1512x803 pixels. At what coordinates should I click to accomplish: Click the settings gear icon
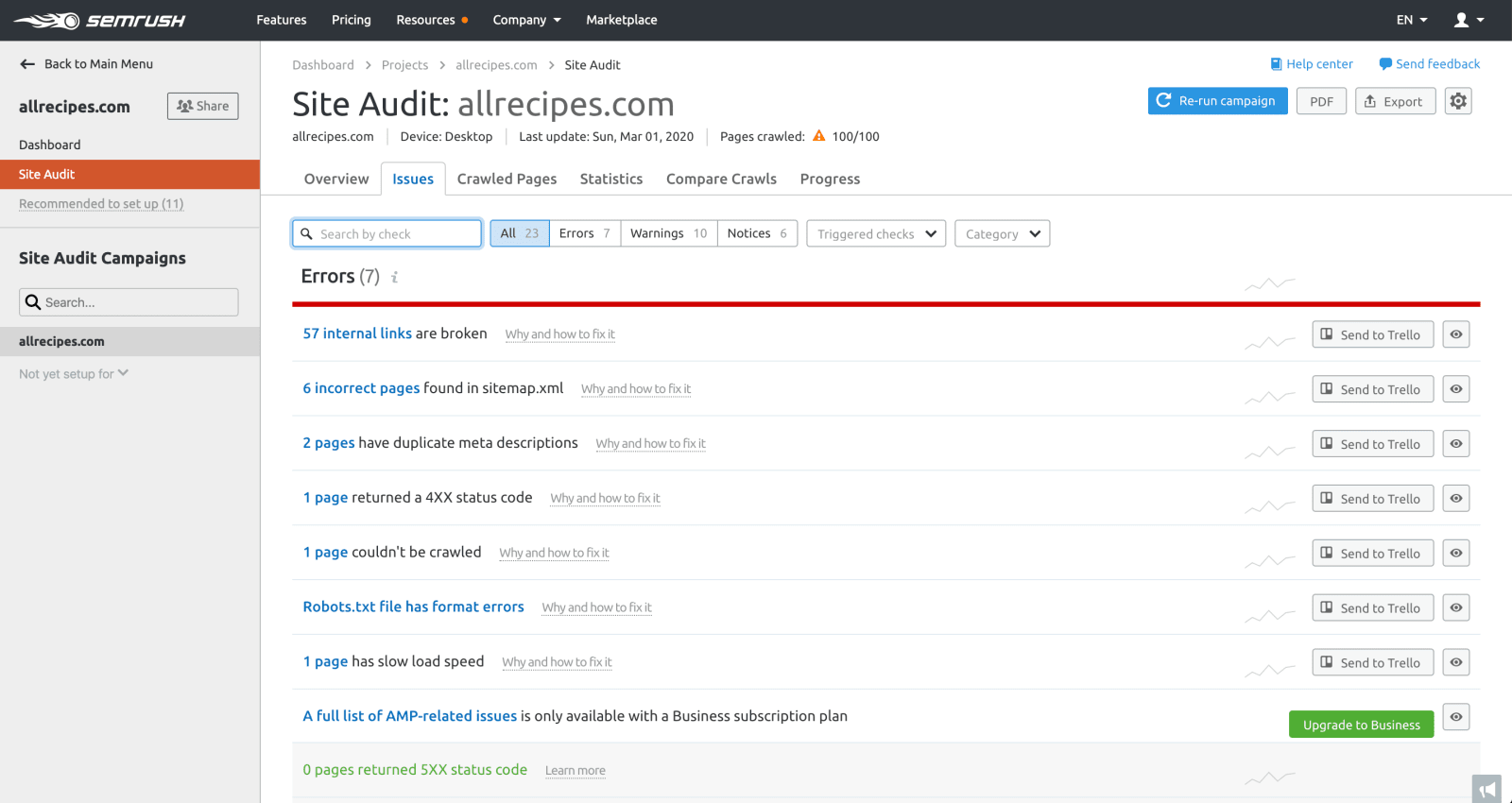pyautogui.click(x=1458, y=101)
